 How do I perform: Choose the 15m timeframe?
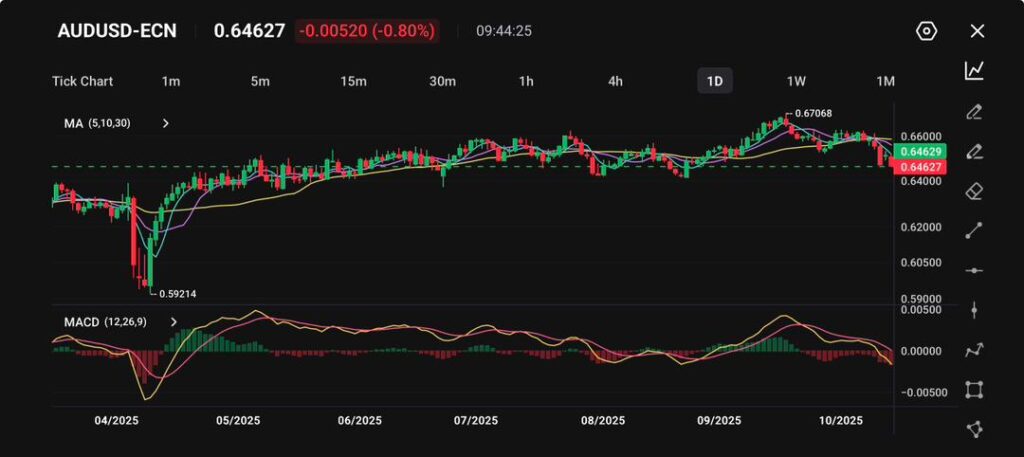[353, 81]
